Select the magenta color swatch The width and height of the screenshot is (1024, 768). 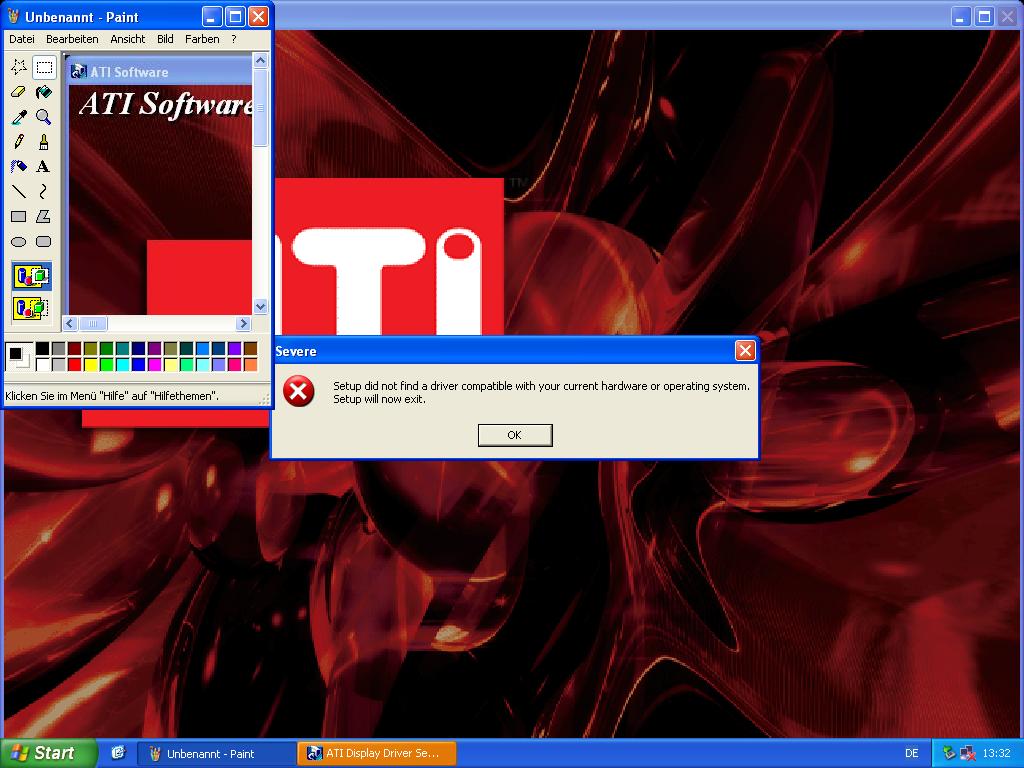(155, 364)
